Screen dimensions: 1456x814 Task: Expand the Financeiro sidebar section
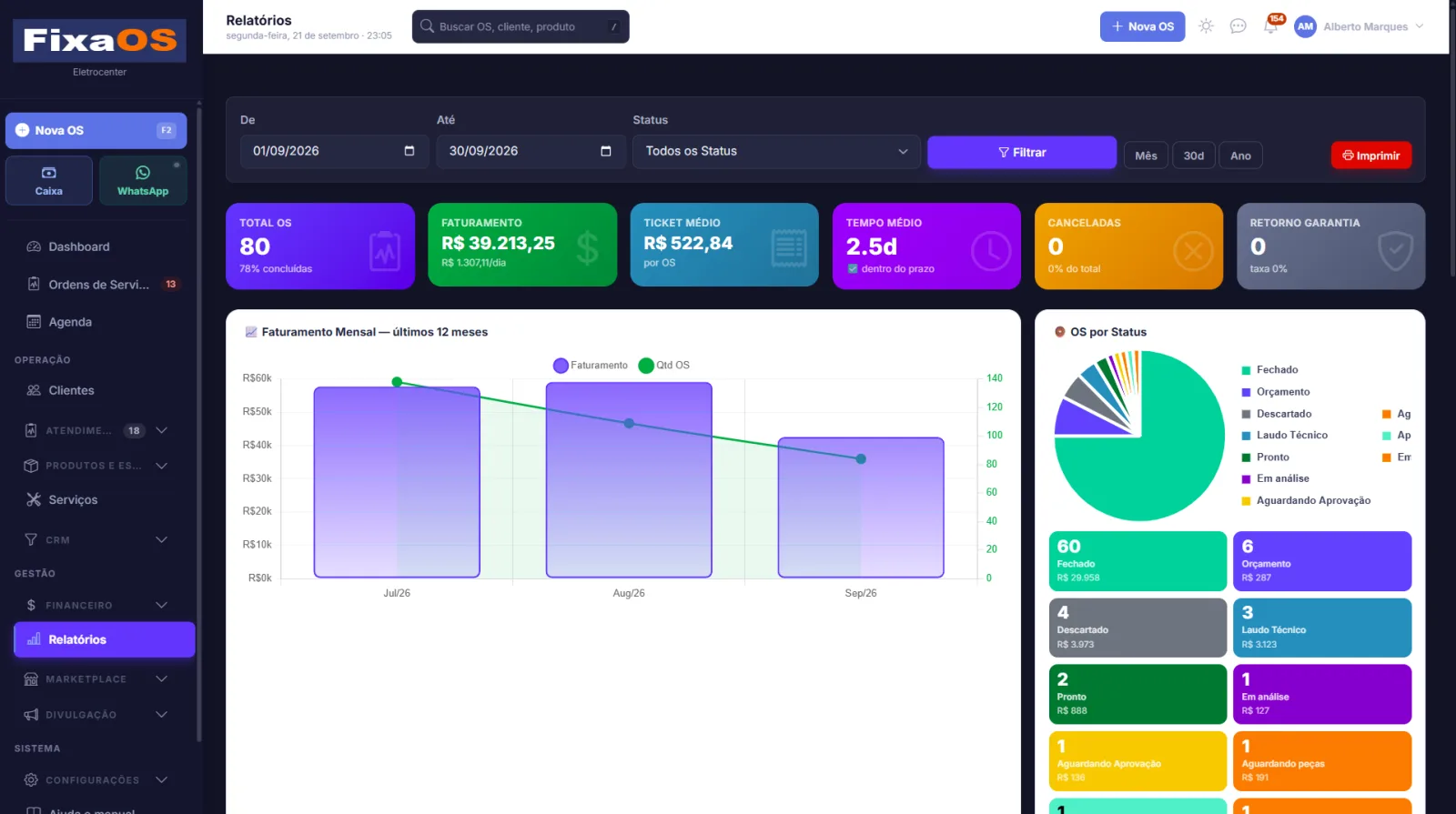coord(96,605)
